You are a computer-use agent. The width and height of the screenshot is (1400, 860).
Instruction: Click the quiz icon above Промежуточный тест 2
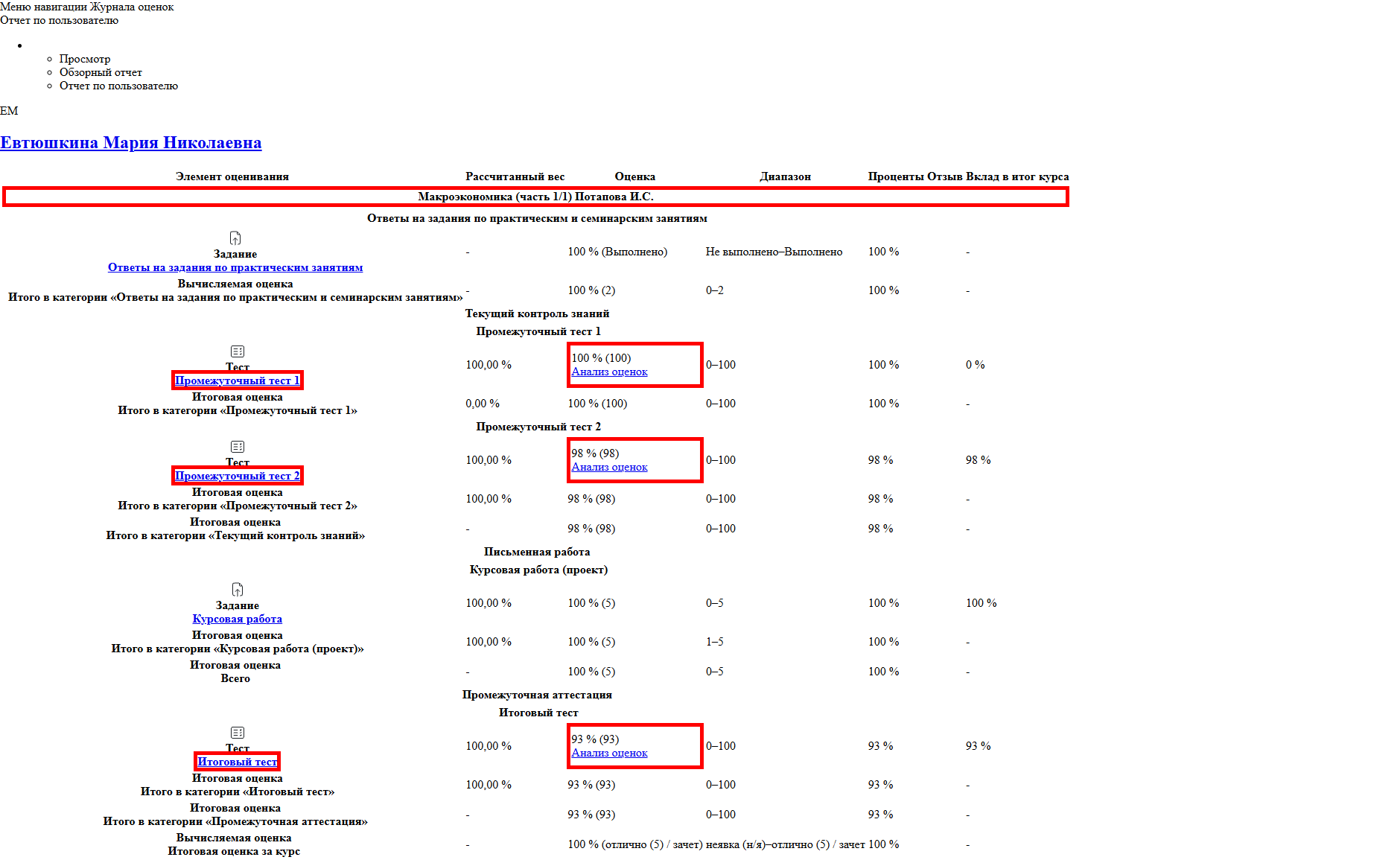(238, 447)
